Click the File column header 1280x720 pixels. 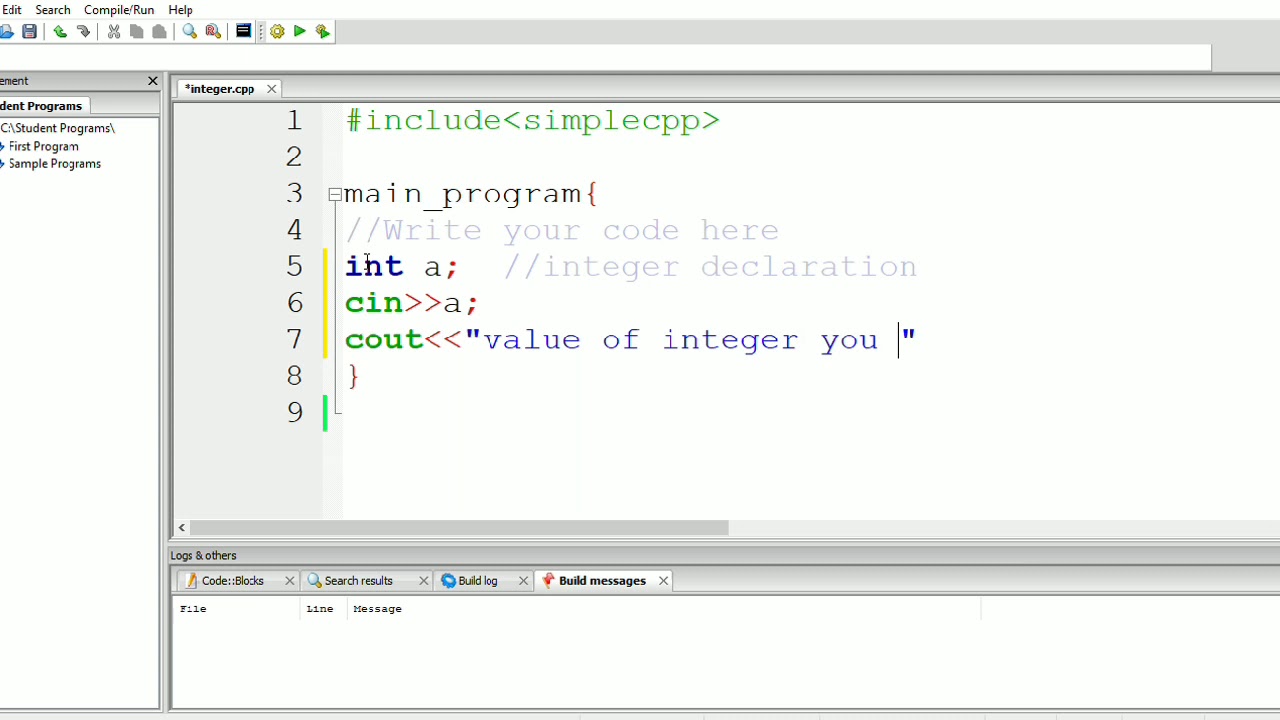(x=238, y=609)
